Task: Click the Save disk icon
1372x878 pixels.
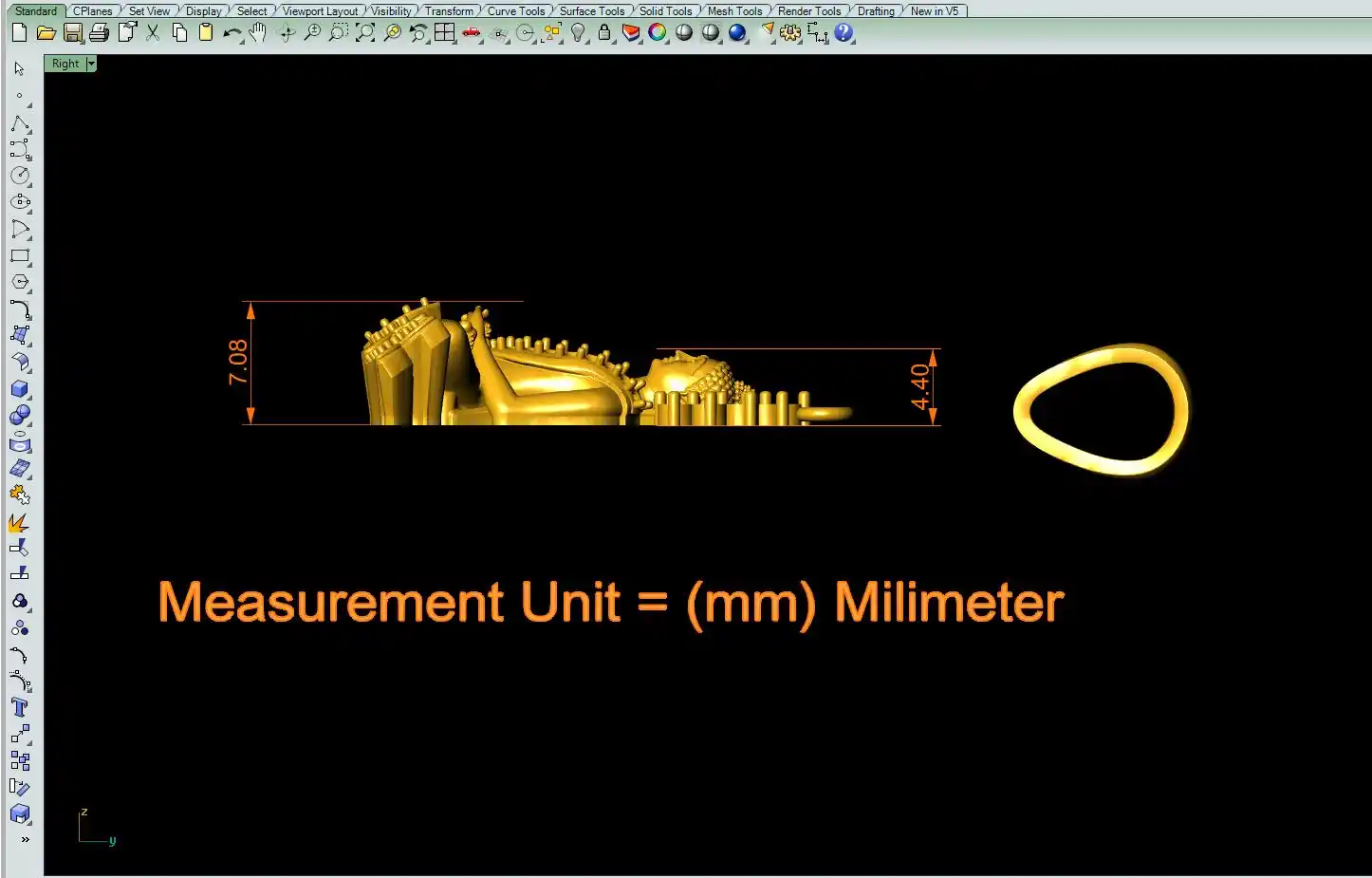Action: [72, 33]
